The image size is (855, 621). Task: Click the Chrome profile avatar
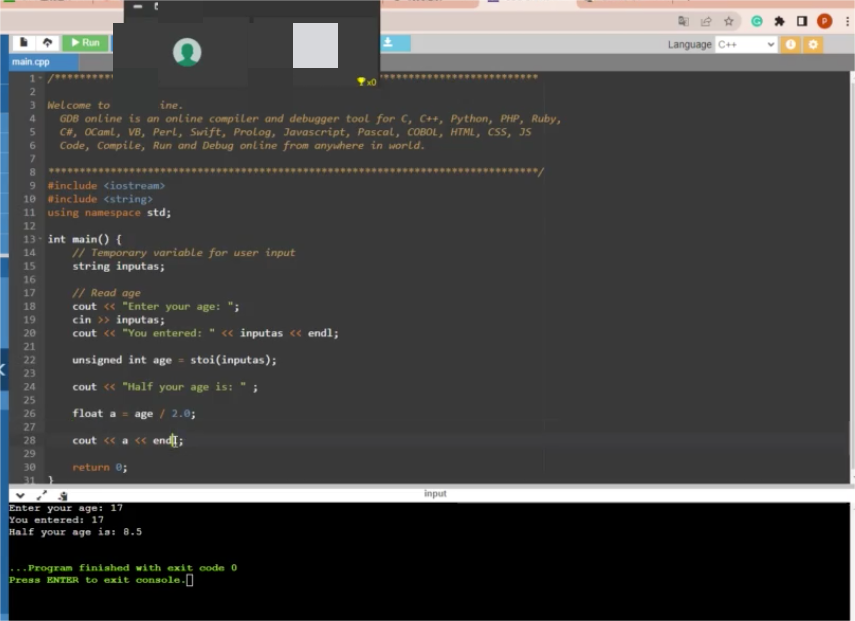pos(824,21)
